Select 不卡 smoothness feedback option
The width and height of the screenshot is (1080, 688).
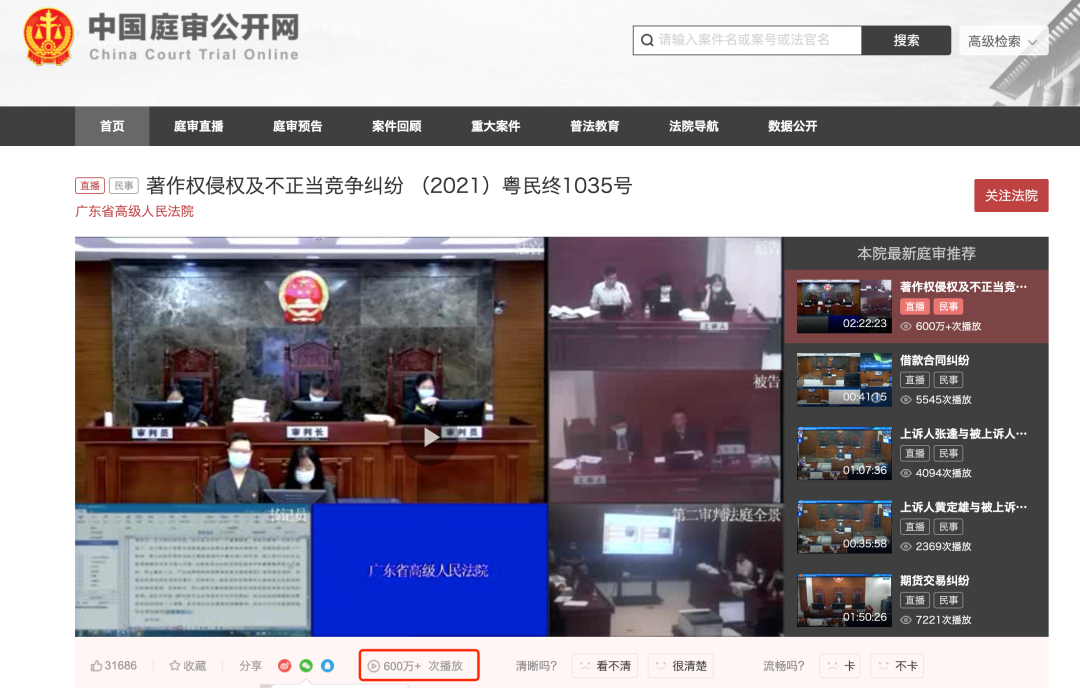point(897,666)
